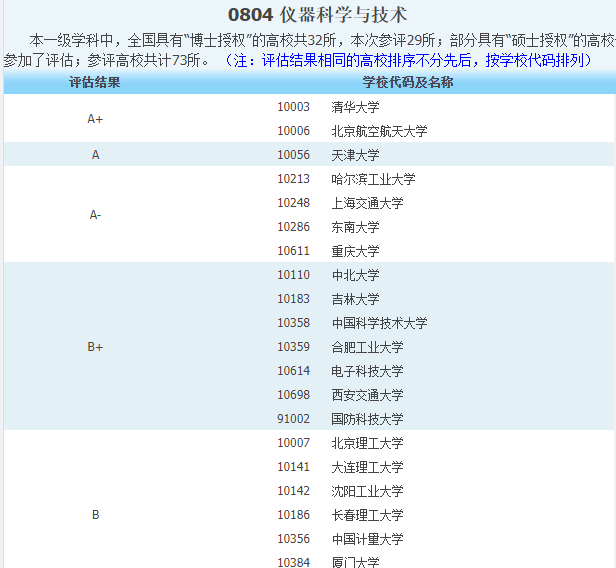Image resolution: width=616 pixels, height=568 pixels.
Task: Select school code 10213
Action: coord(293,179)
